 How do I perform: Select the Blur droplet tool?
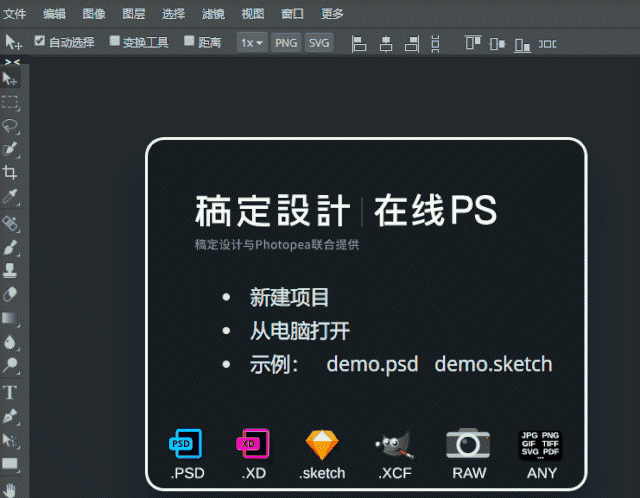point(10,342)
